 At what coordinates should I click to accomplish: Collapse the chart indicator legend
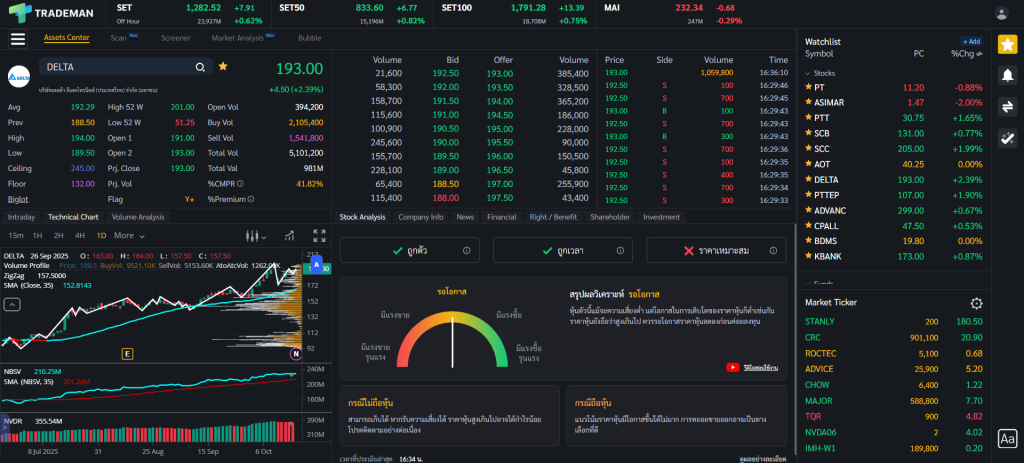(x=12, y=304)
